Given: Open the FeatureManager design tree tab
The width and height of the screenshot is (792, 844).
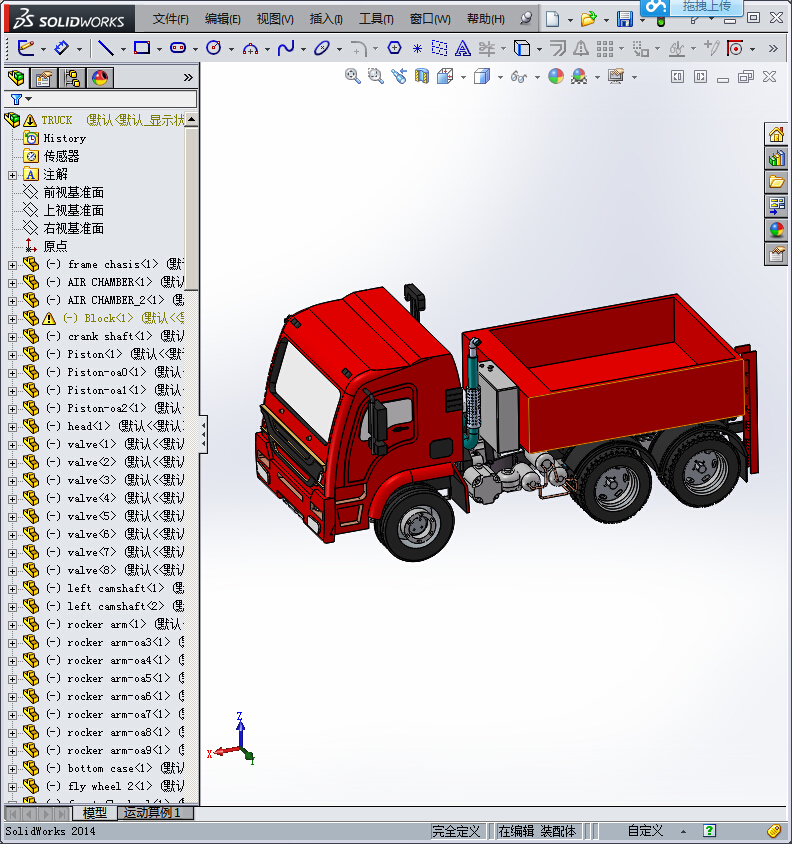Looking at the screenshot, I should coord(16,78).
